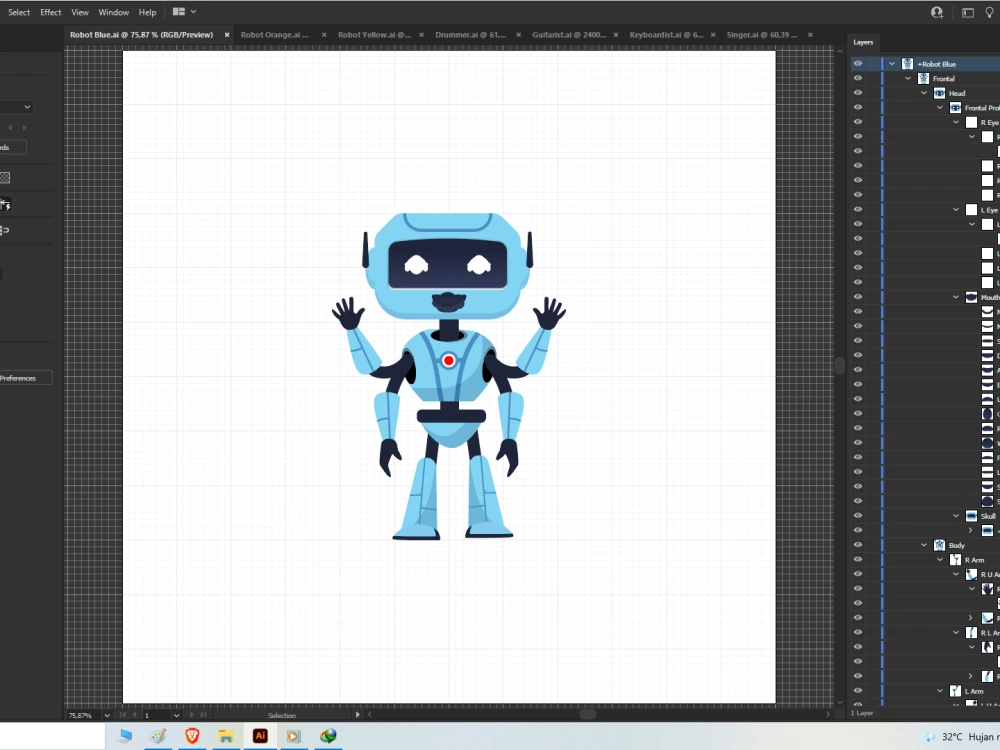Click the transparency grid pattern icon in left panel
Viewport: 1000px width, 750px height.
(x=6, y=177)
